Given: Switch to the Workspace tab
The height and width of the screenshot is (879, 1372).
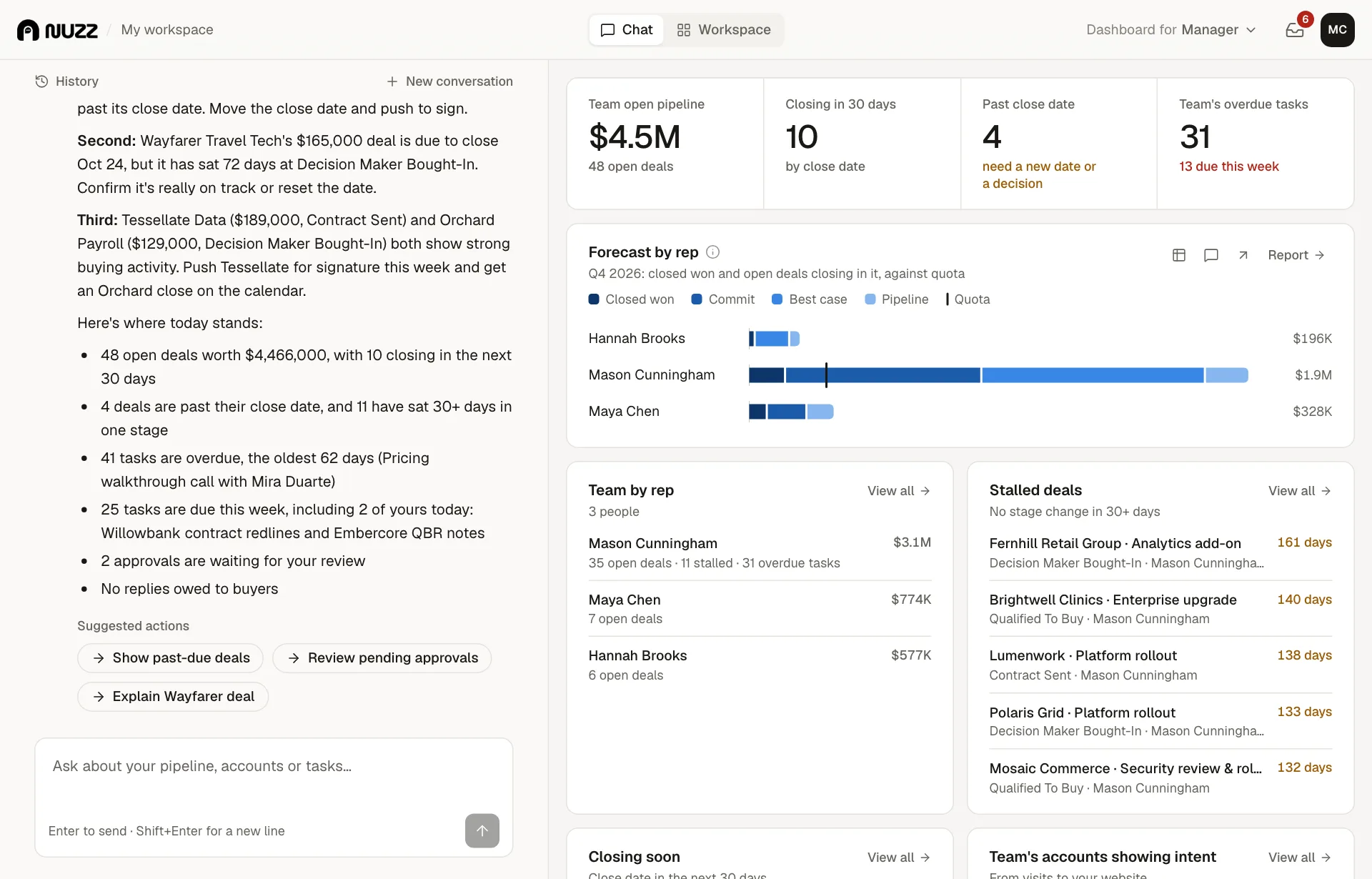Looking at the screenshot, I should pos(724,30).
